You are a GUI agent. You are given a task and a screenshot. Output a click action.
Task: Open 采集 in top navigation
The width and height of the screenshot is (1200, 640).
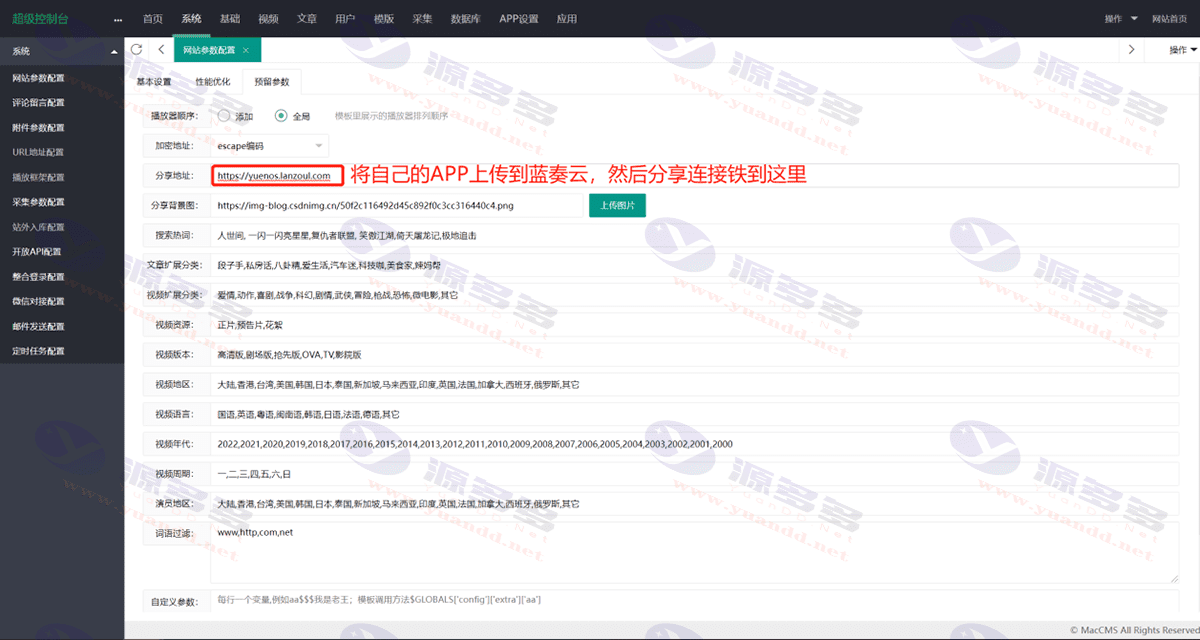tap(422, 19)
